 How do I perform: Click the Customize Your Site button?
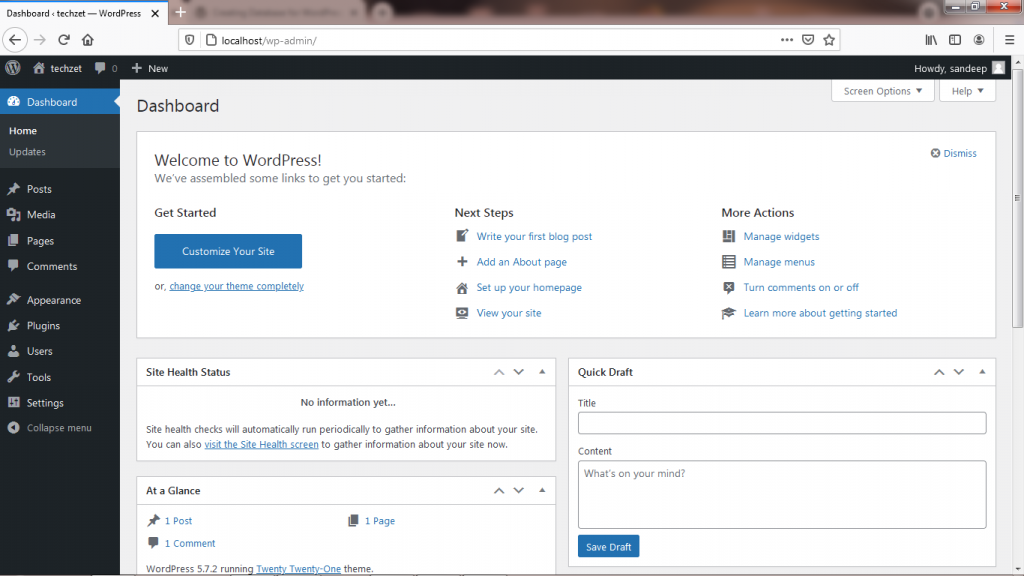pyautogui.click(x=228, y=251)
